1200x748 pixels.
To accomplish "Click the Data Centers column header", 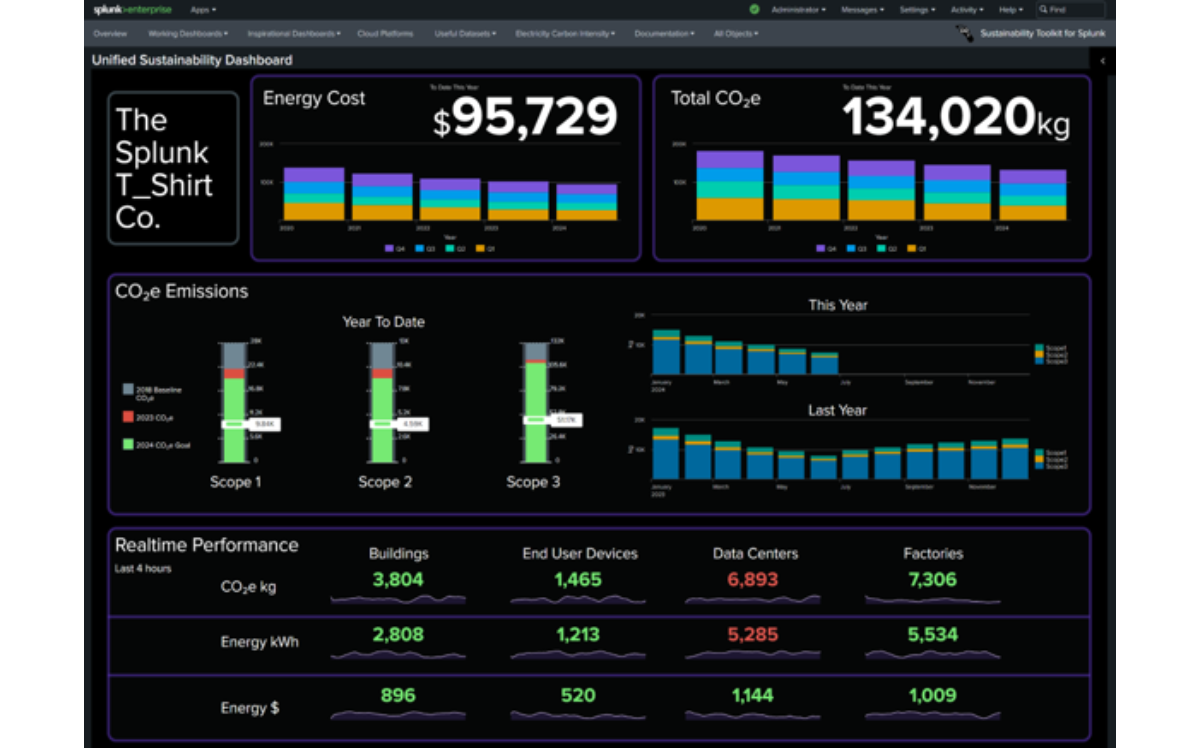I will click(x=755, y=553).
